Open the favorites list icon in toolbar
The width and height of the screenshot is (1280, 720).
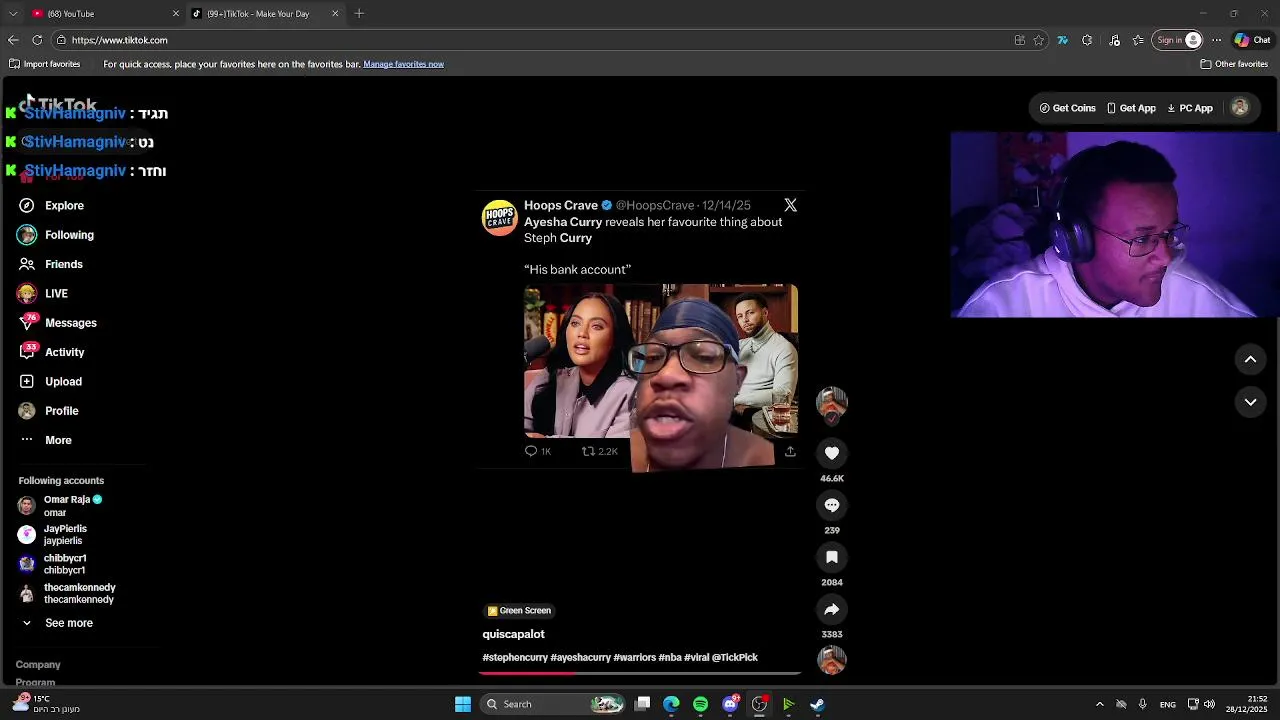coord(1138,40)
